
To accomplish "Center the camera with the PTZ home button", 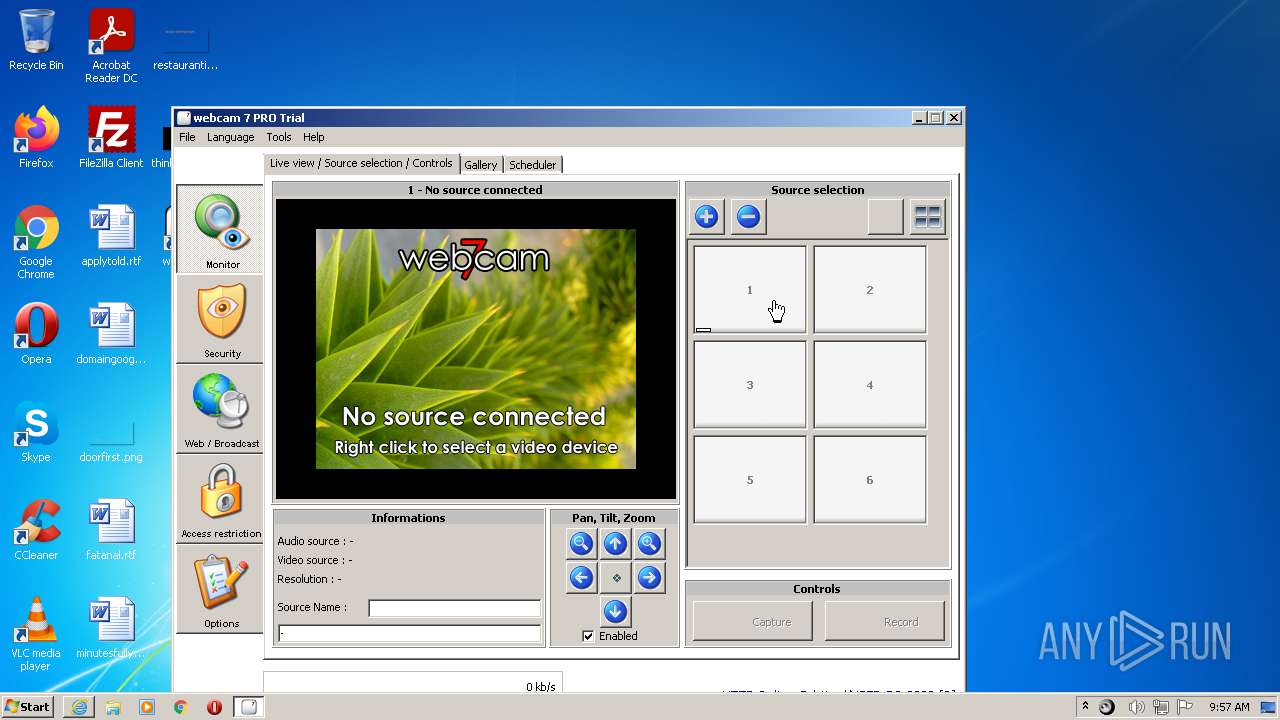I will coord(615,577).
